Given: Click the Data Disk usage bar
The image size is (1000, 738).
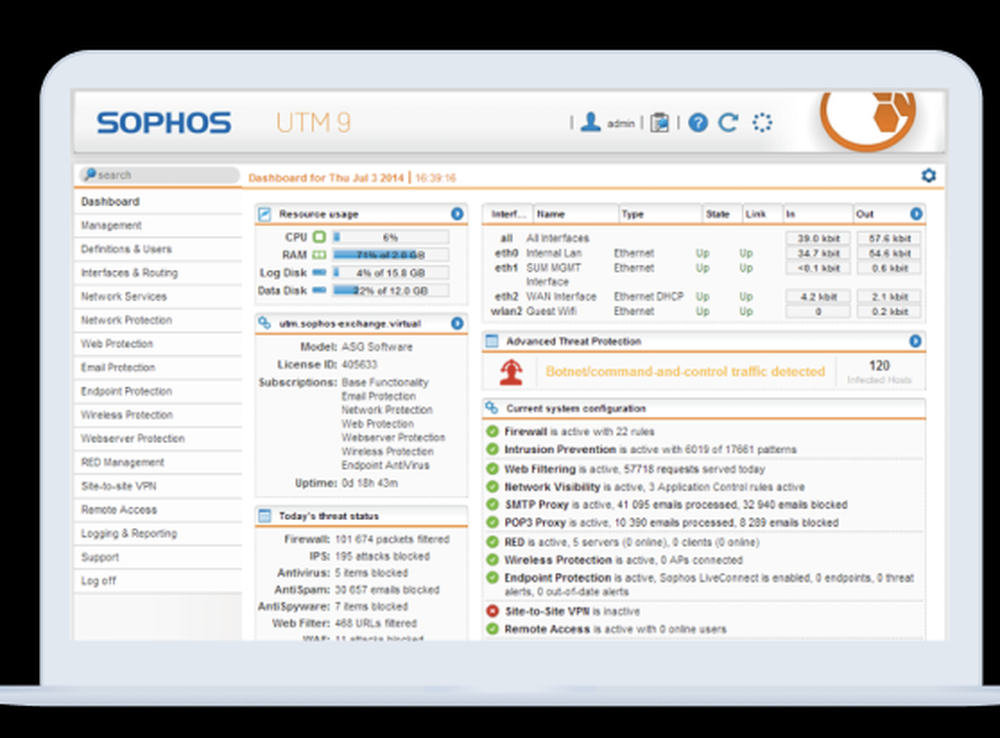Looking at the screenshot, I should tap(390, 290).
